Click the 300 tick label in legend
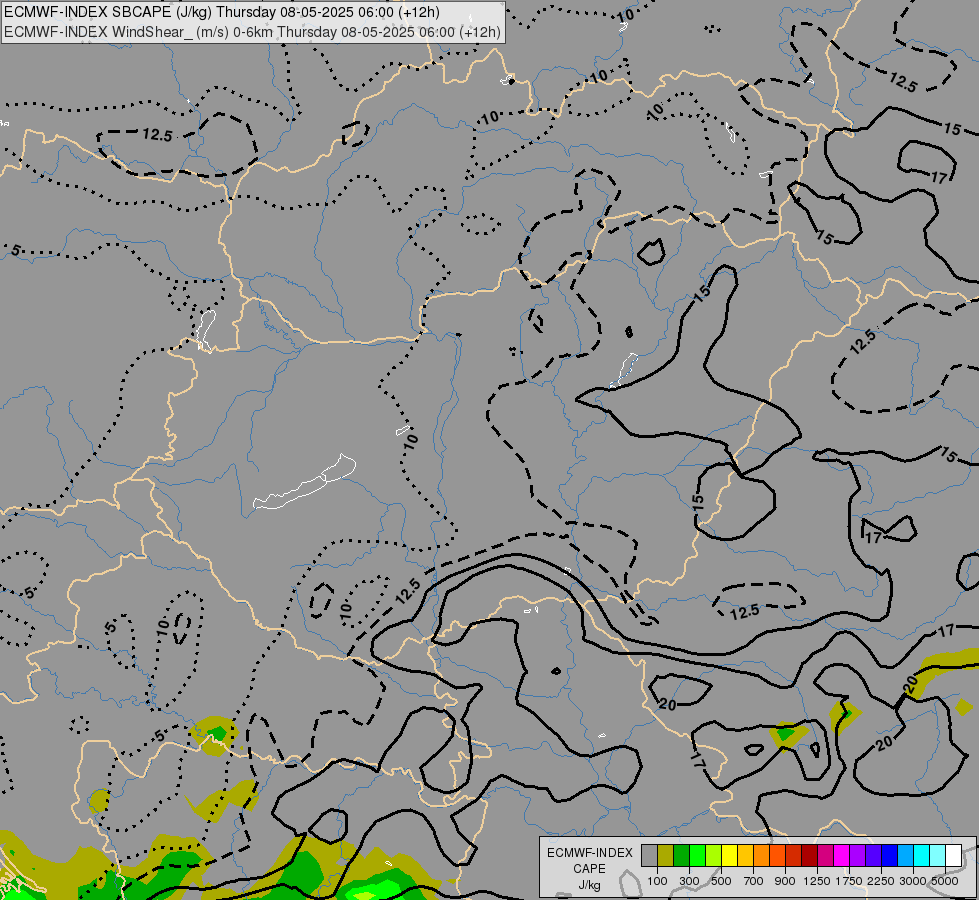The width and height of the screenshot is (979, 900). (689, 881)
